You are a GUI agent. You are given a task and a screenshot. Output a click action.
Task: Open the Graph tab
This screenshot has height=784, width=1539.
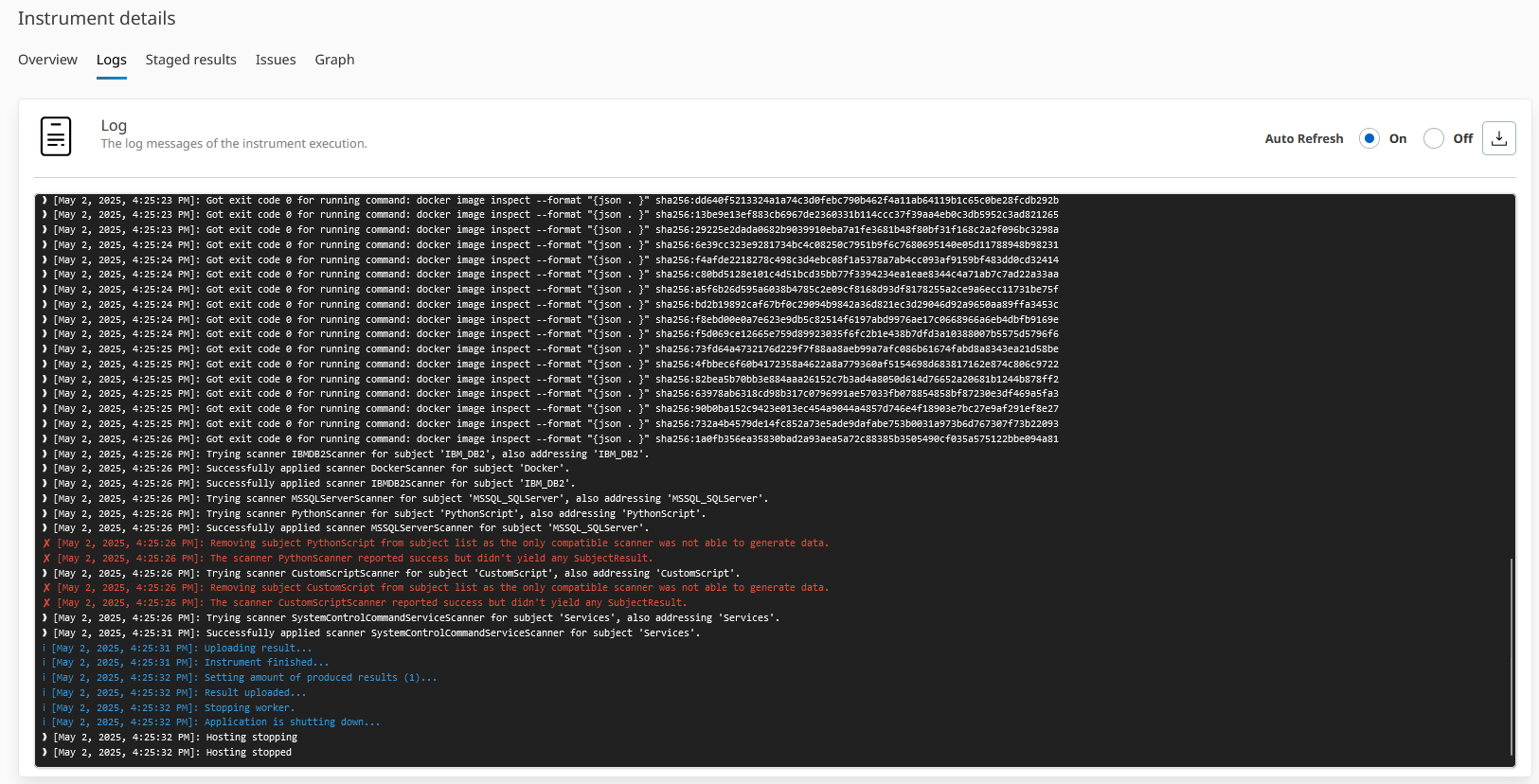click(x=334, y=60)
